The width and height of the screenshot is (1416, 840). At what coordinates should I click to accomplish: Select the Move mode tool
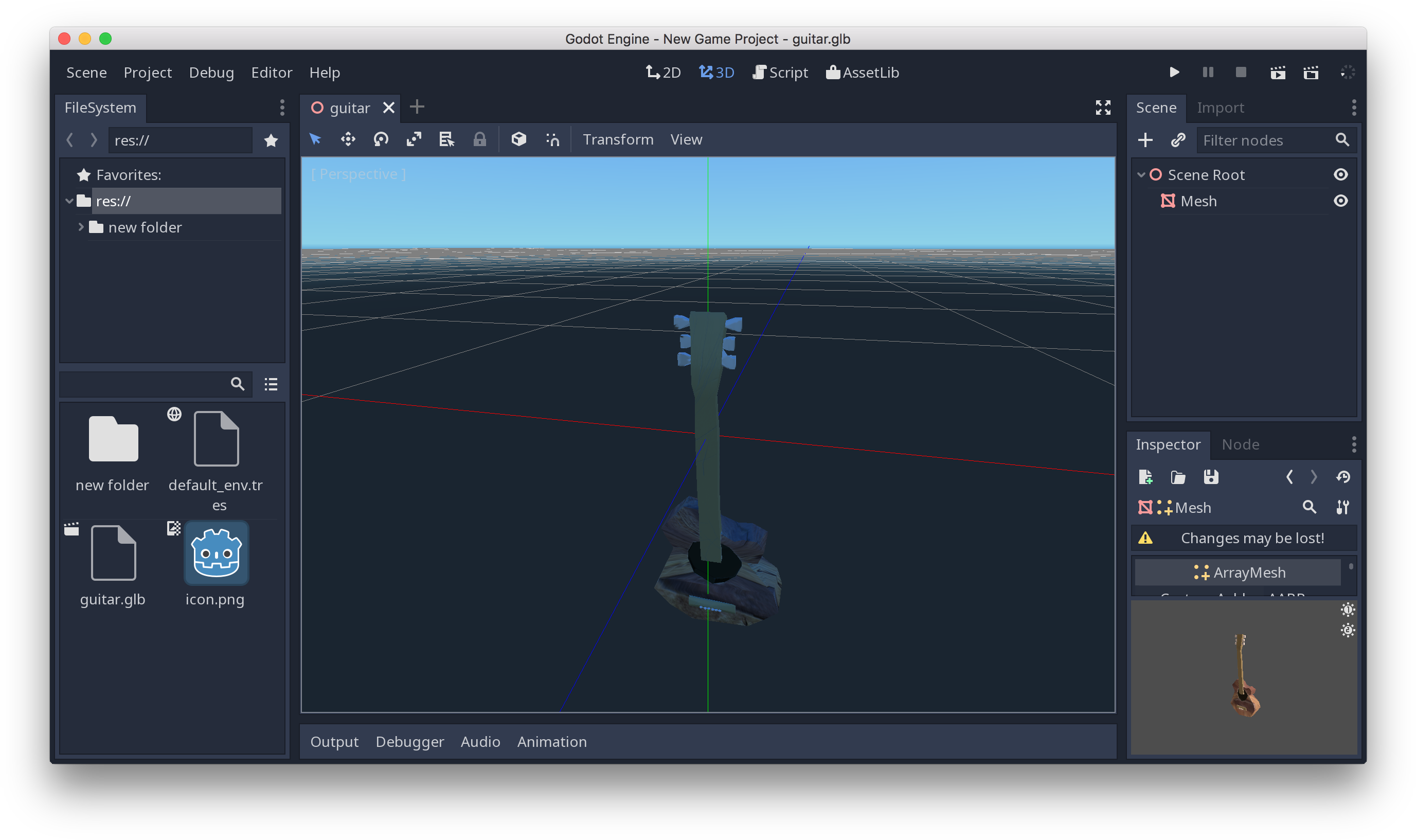(x=348, y=139)
